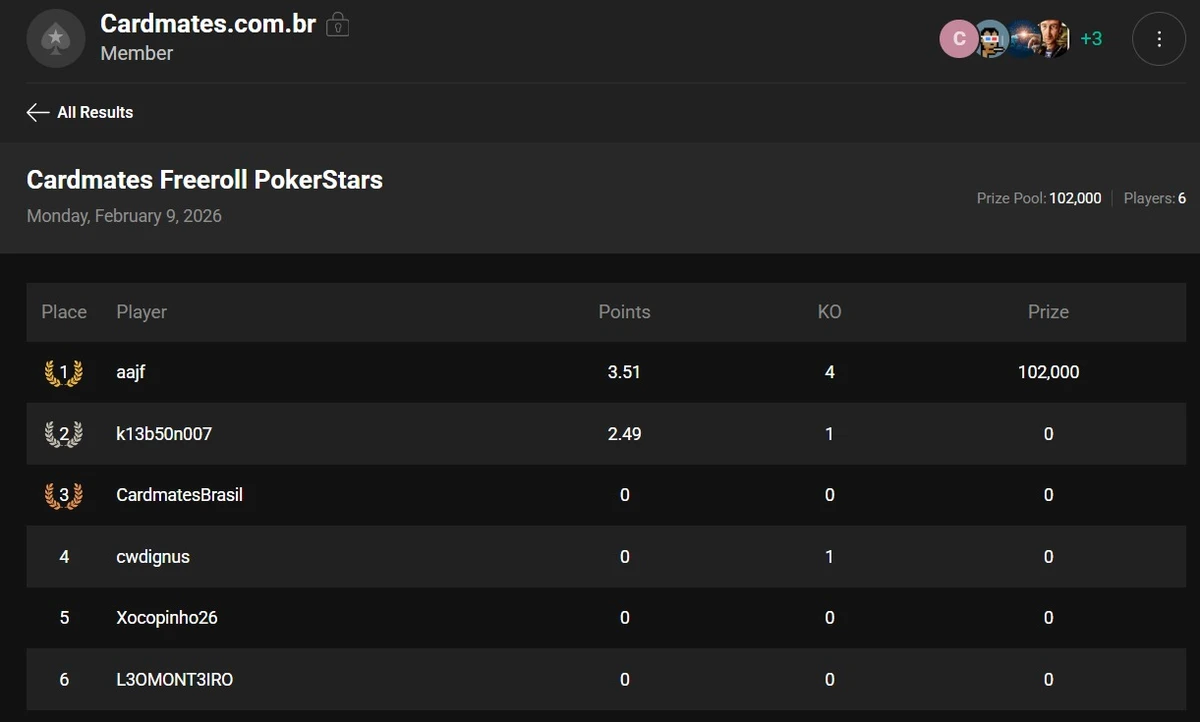Click the gold first place laurel badge
The height and width of the screenshot is (722, 1200).
click(64, 373)
